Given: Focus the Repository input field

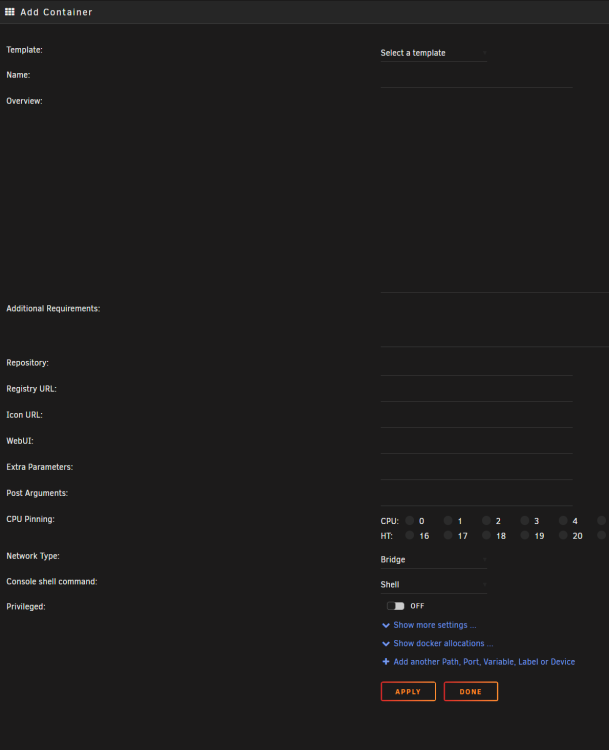Looking at the screenshot, I should (476, 367).
